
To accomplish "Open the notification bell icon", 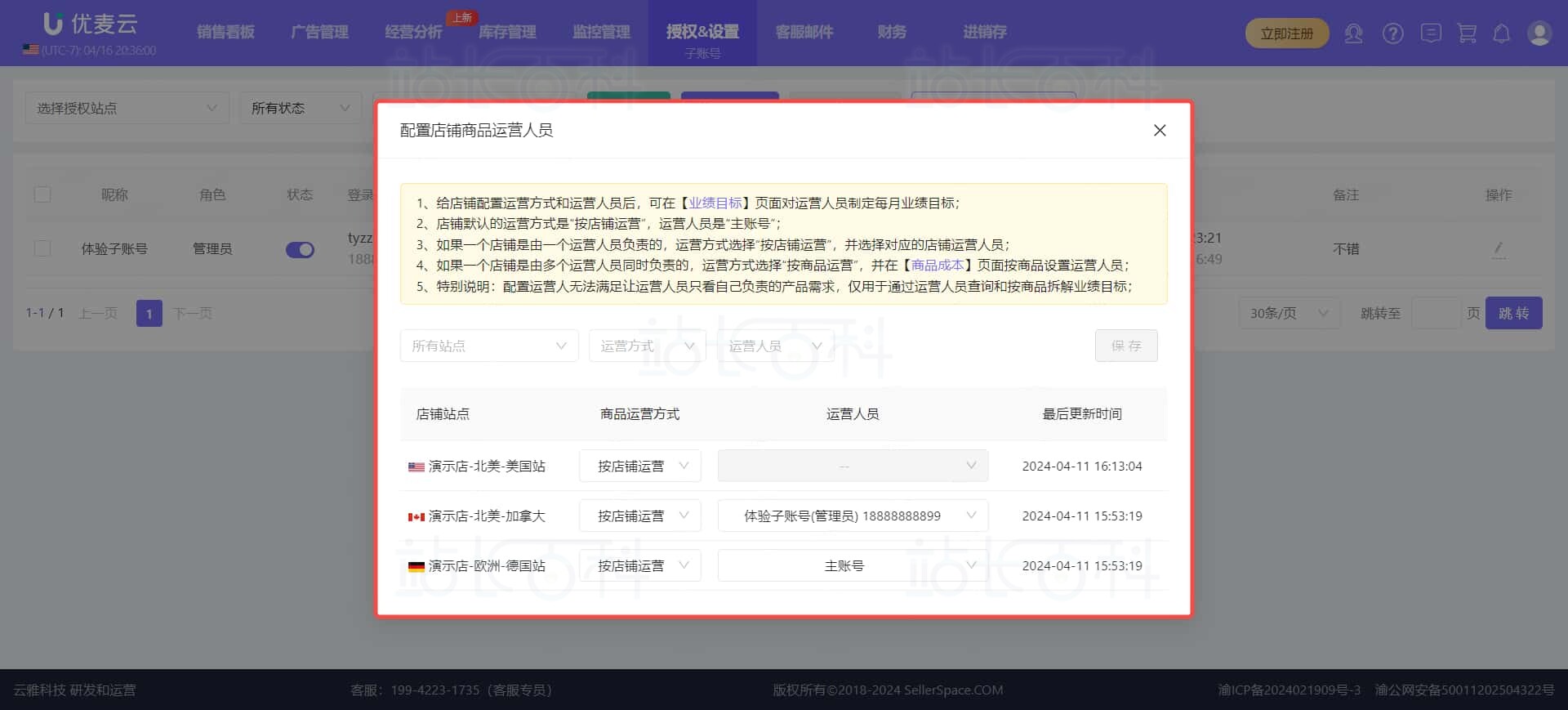I will click(x=1501, y=33).
